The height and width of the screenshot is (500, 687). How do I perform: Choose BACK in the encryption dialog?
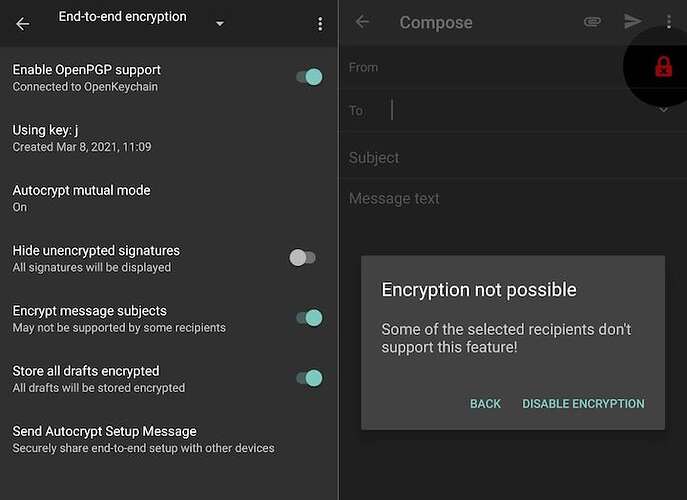485,404
